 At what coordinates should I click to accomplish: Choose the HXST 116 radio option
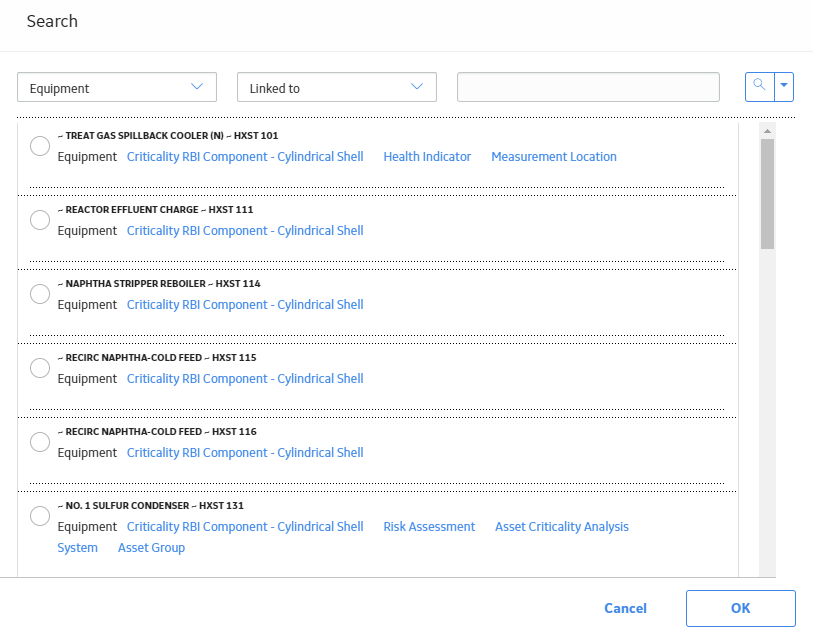[x=40, y=442]
